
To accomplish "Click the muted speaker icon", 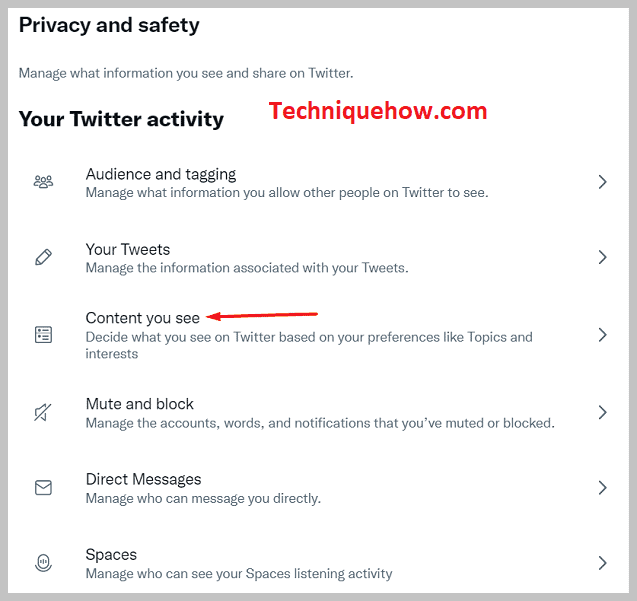I will (43, 412).
